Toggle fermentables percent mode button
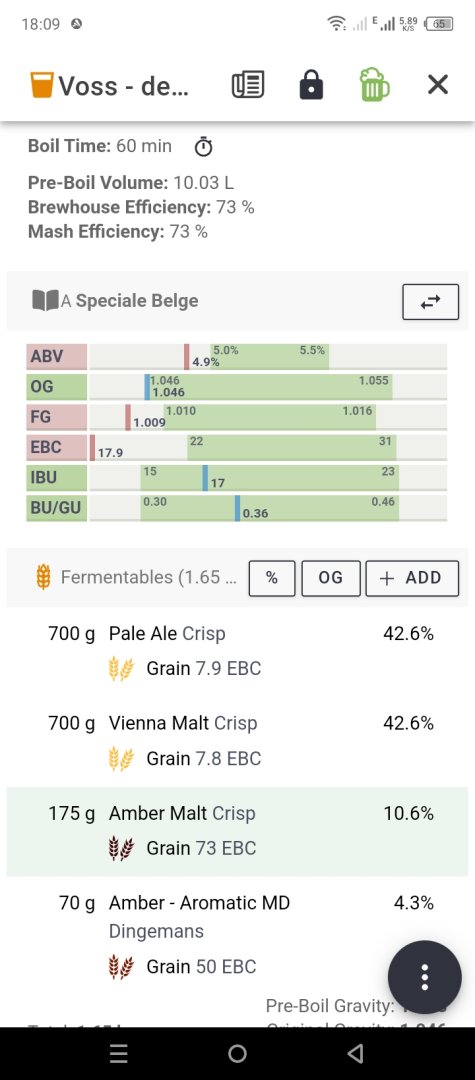 [272, 578]
